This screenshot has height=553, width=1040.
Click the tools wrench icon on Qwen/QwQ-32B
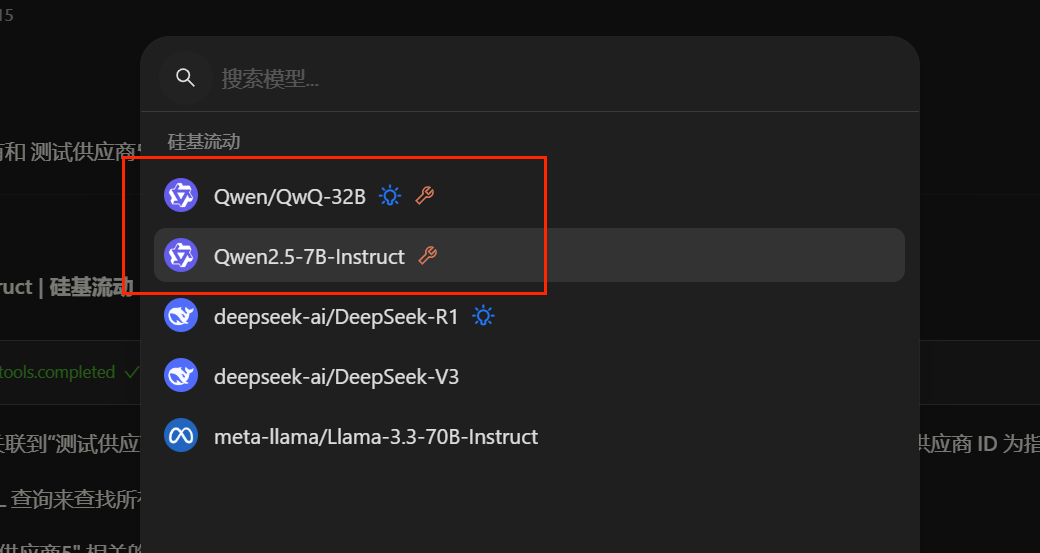pos(425,196)
